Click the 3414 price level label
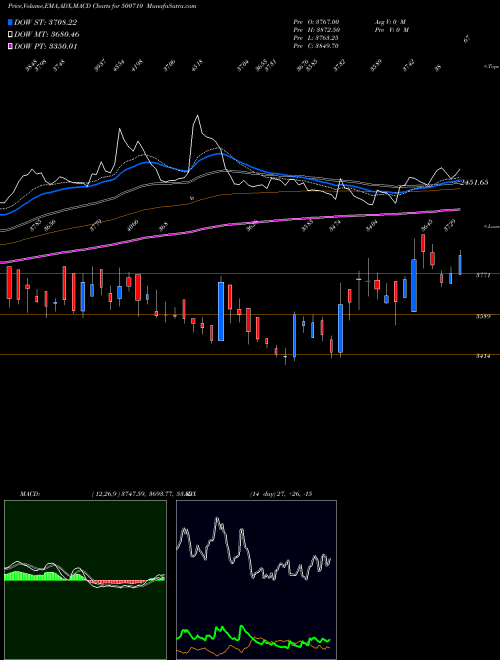Viewport: 500px width, 660px height. (x=482, y=356)
